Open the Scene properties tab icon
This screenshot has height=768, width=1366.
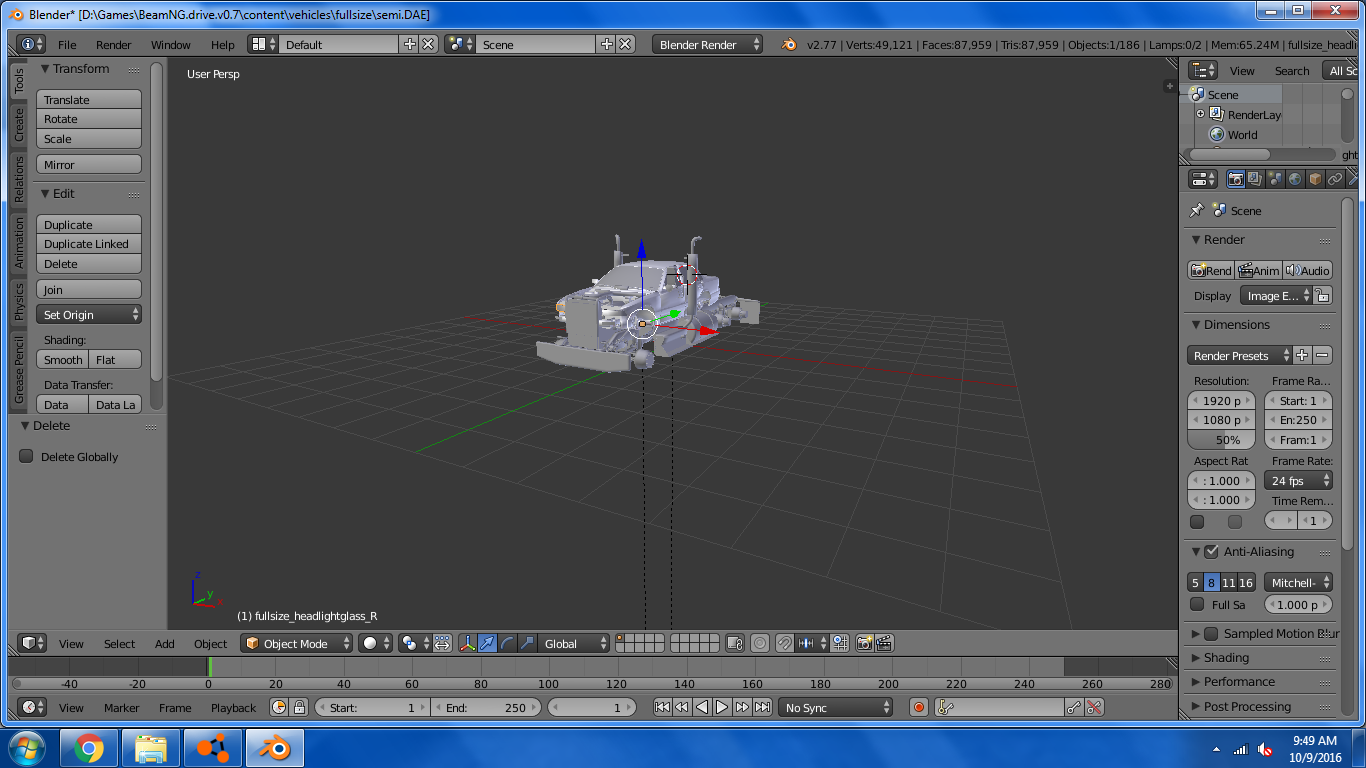[1275, 179]
